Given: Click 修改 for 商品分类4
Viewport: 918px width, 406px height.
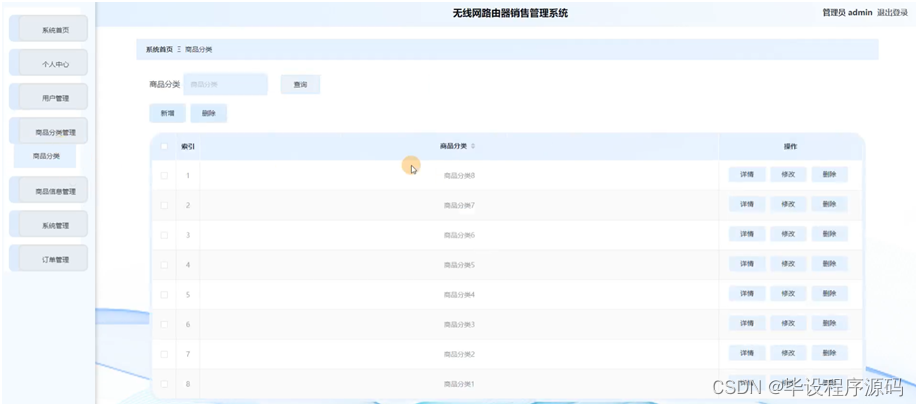Looking at the screenshot, I should pyautogui.click(x=788, y=294).
